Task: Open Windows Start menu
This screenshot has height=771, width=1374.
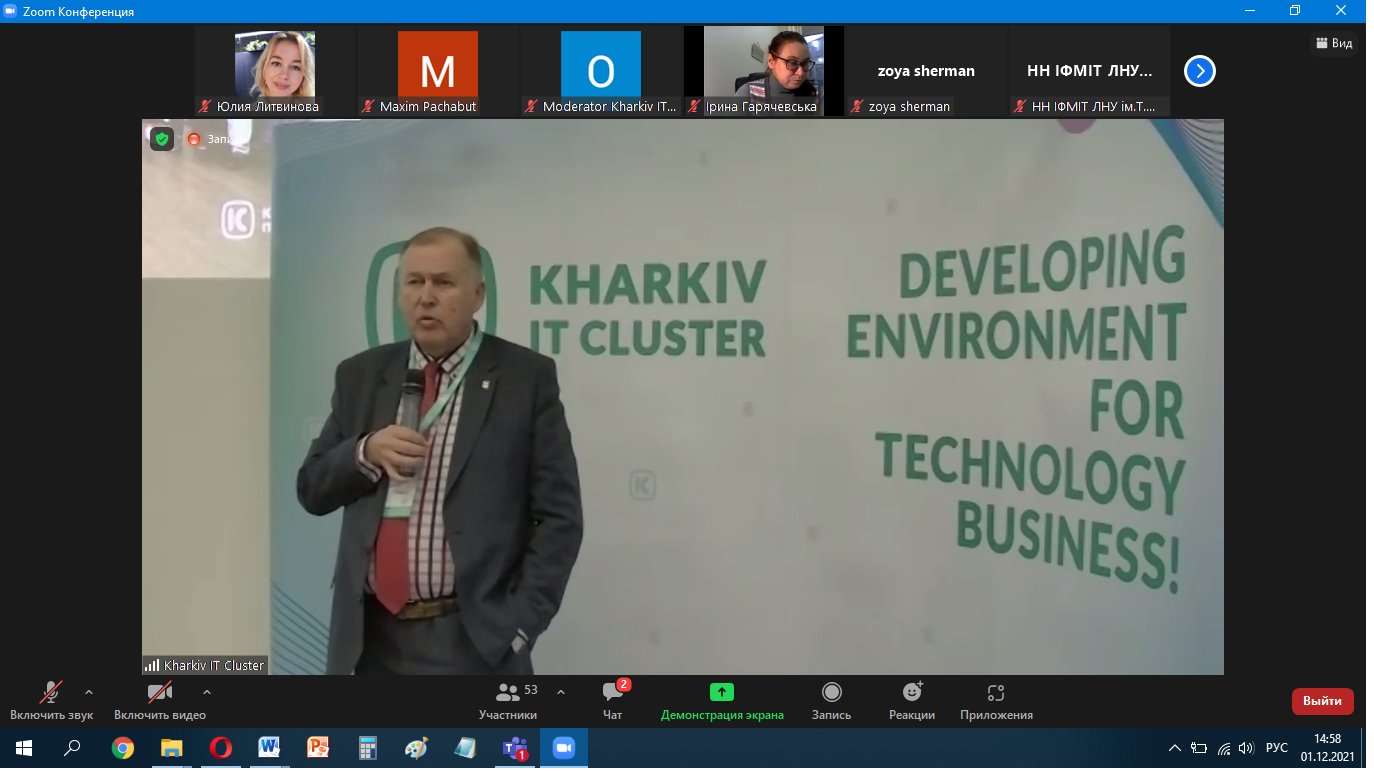Action: [24, 748]
